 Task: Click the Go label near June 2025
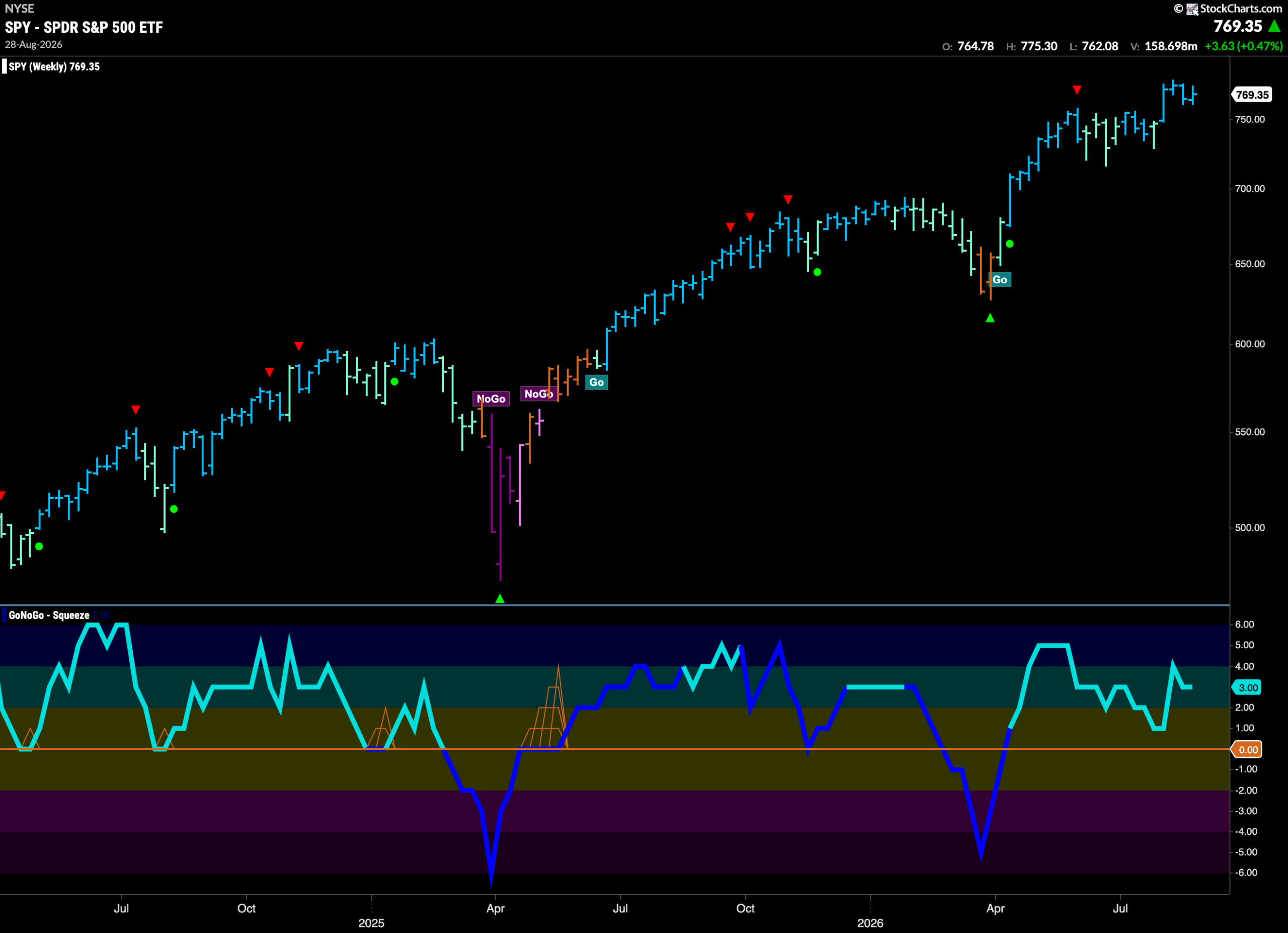pyautogui.click(x=596, y=382)
